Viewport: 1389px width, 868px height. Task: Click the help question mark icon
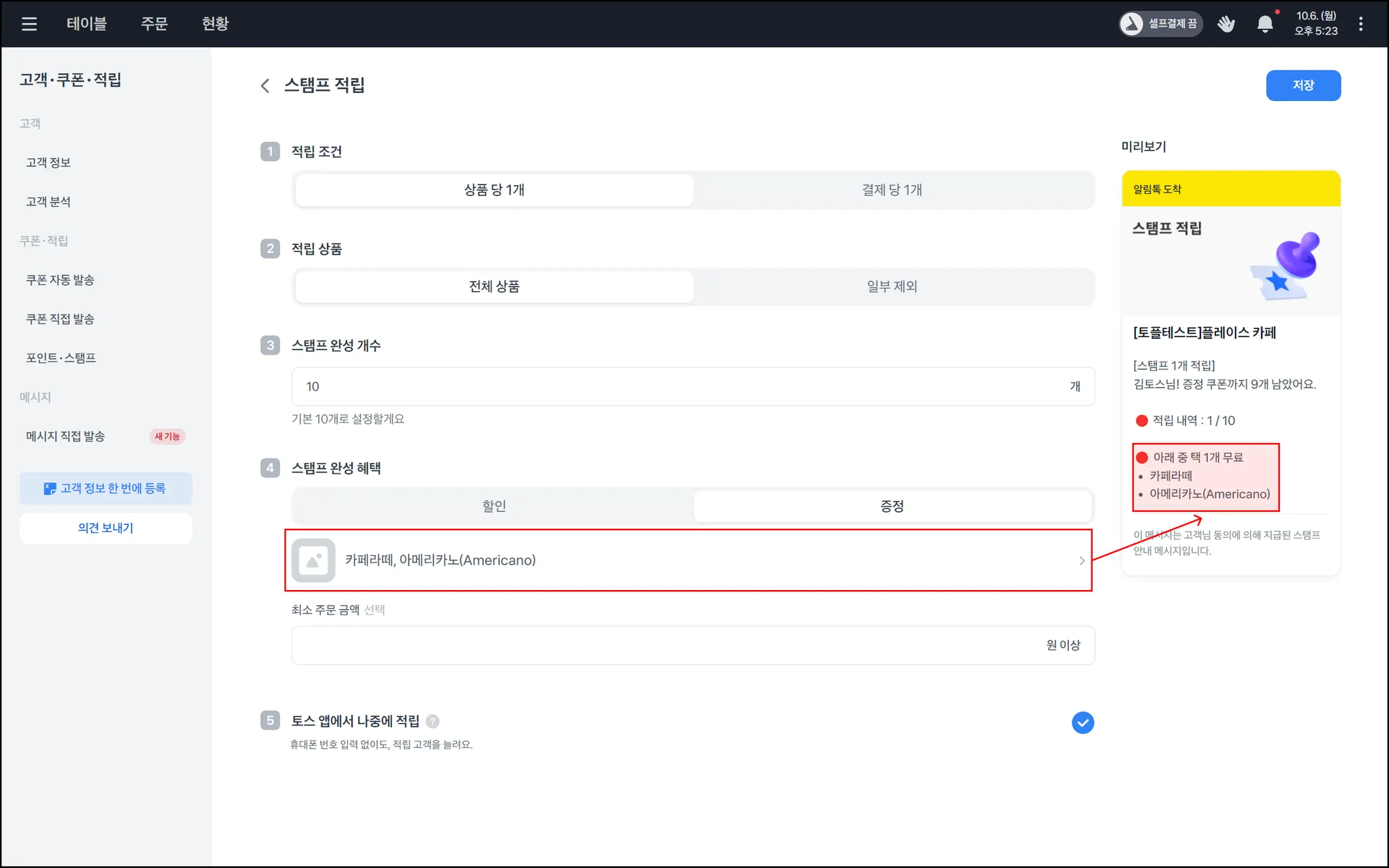[433, 722]
